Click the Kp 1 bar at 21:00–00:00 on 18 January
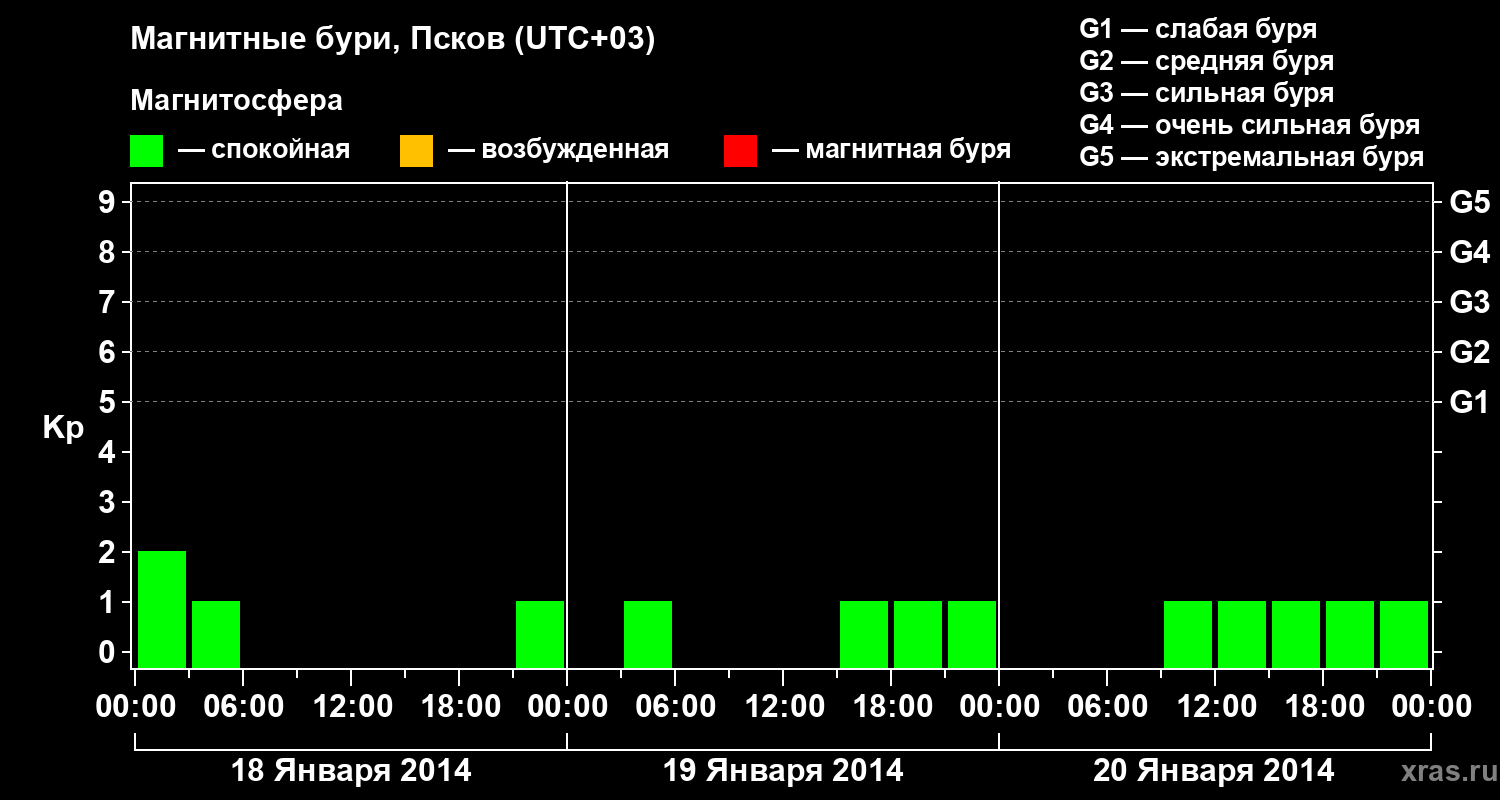 click(540, 634)
